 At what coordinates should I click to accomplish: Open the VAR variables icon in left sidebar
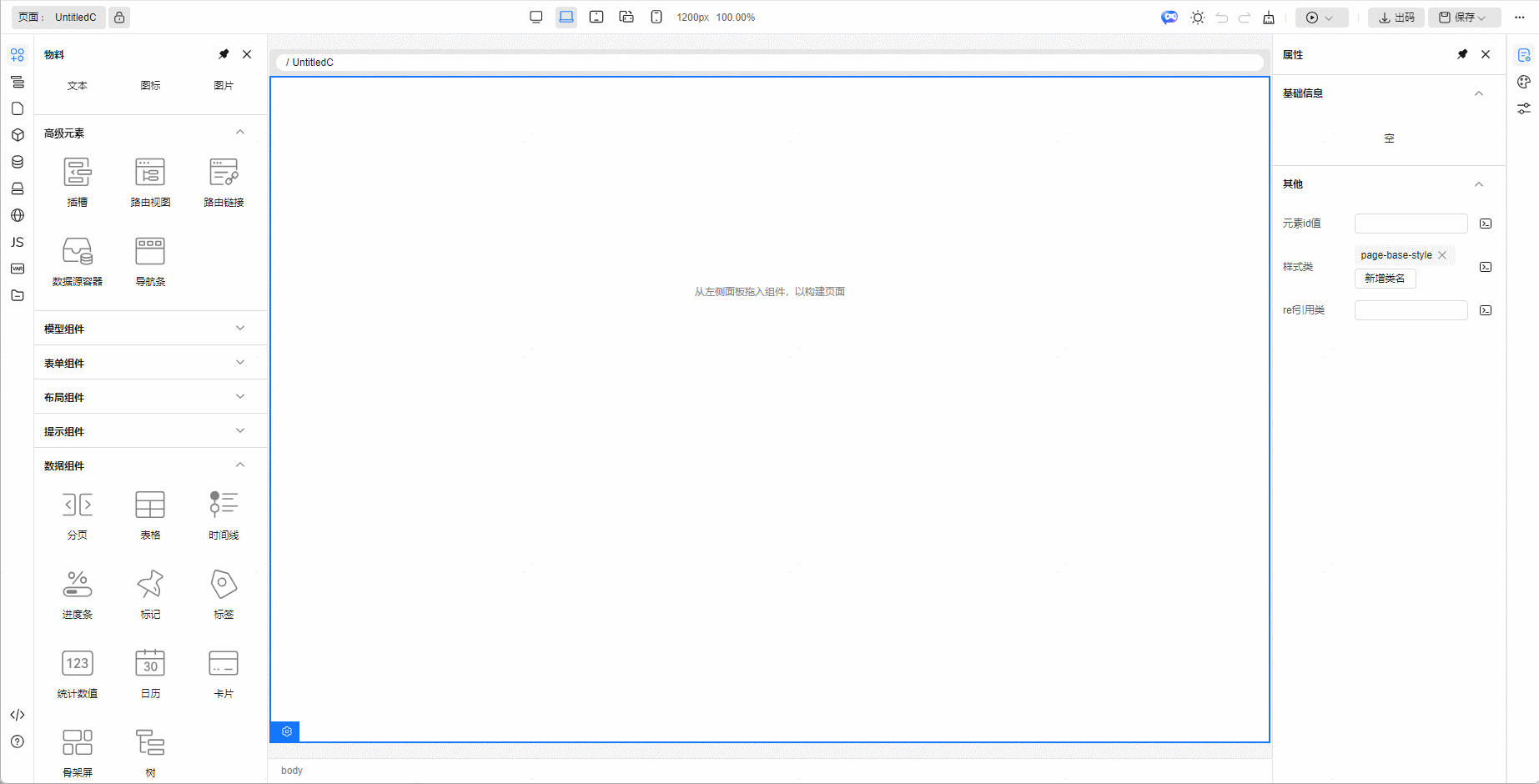point(18,269)
